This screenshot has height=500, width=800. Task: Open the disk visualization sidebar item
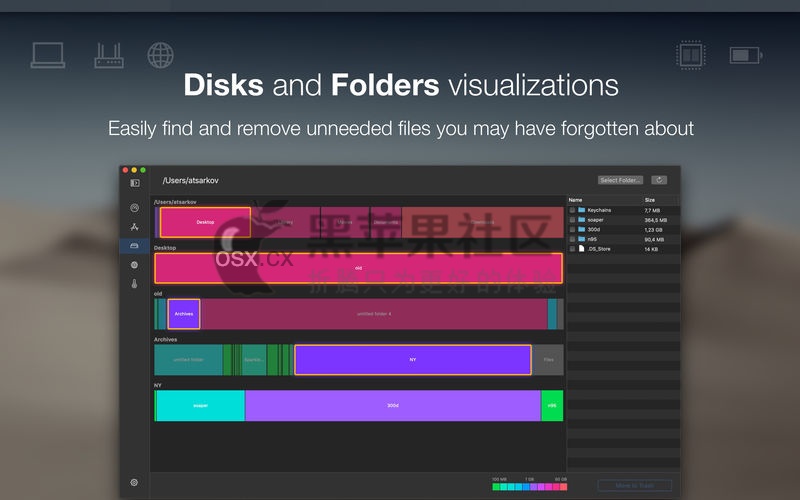point(135,246)
